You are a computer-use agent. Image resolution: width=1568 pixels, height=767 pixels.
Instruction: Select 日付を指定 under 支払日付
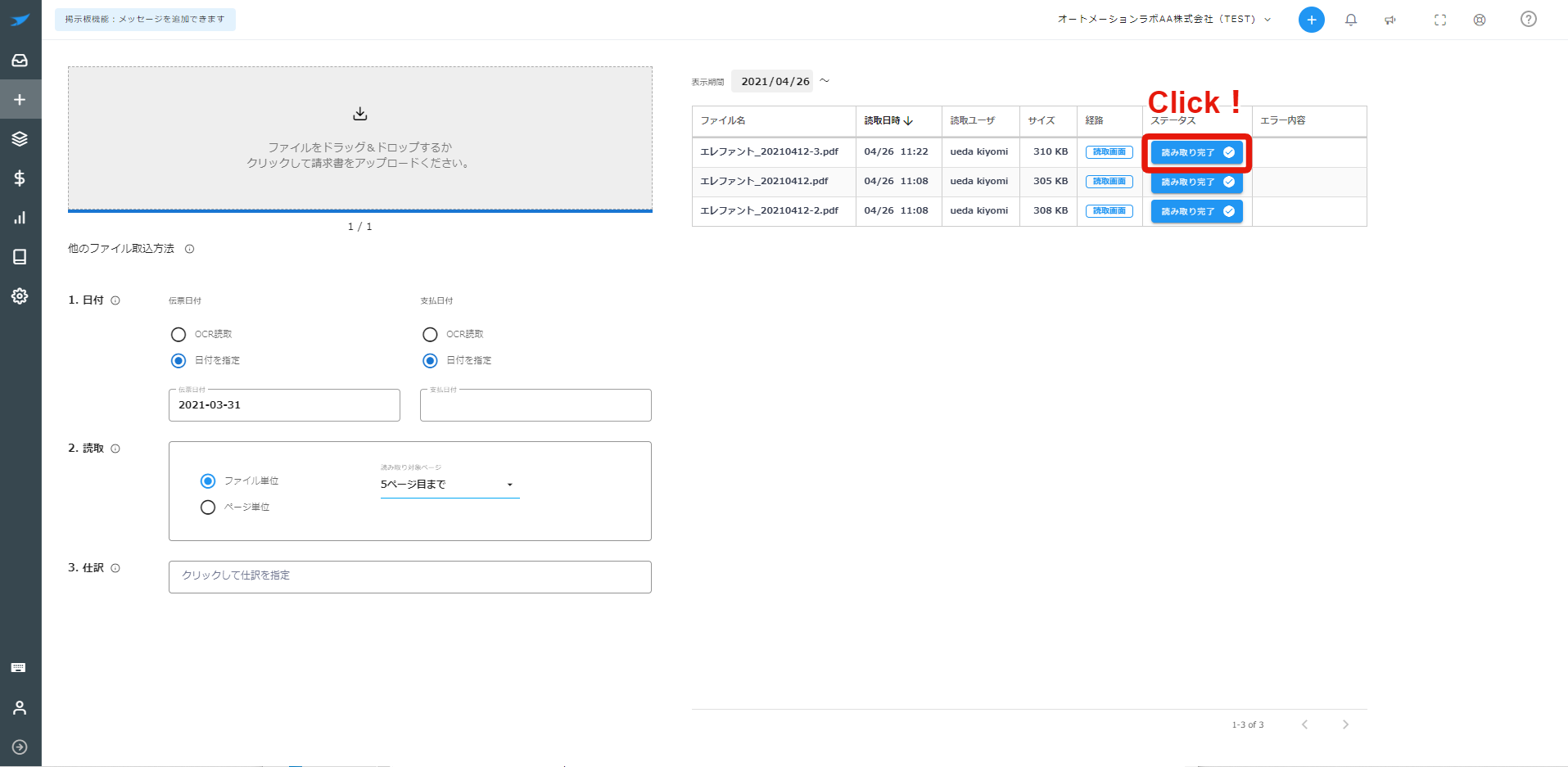430,360
